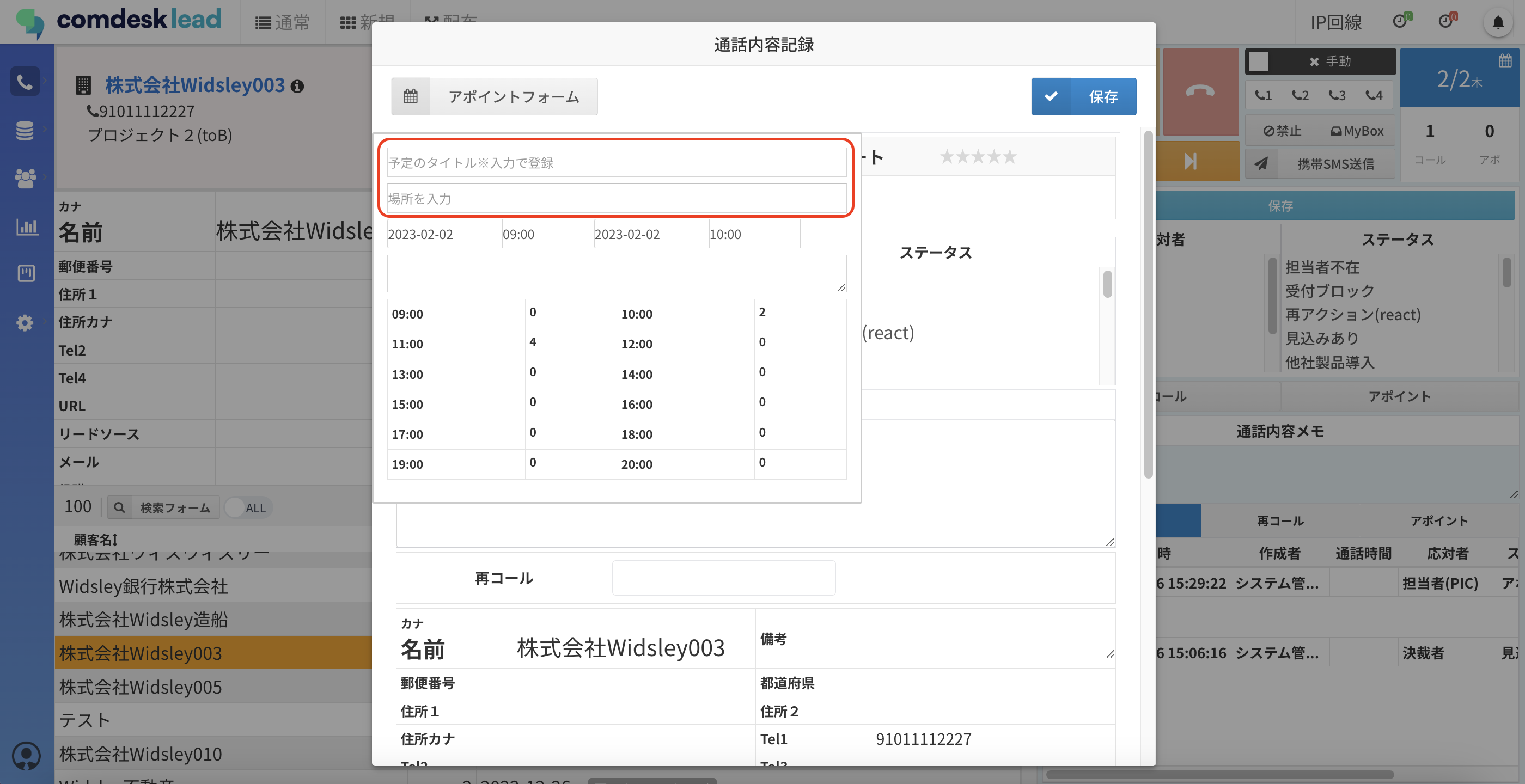Click the MyBox button

(1357, 130)
